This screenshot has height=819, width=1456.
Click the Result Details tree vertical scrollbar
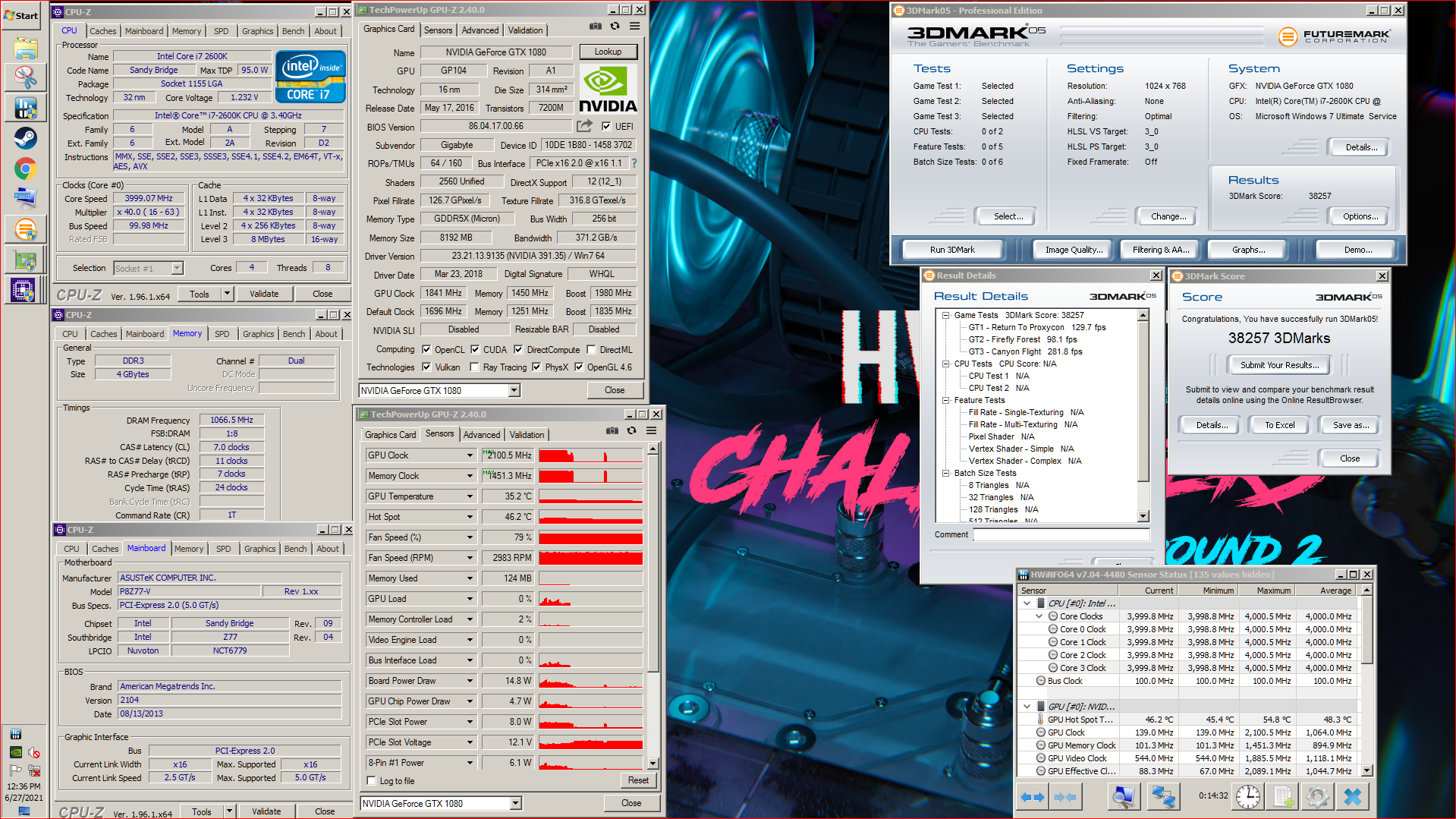[x=1143, y=416]
